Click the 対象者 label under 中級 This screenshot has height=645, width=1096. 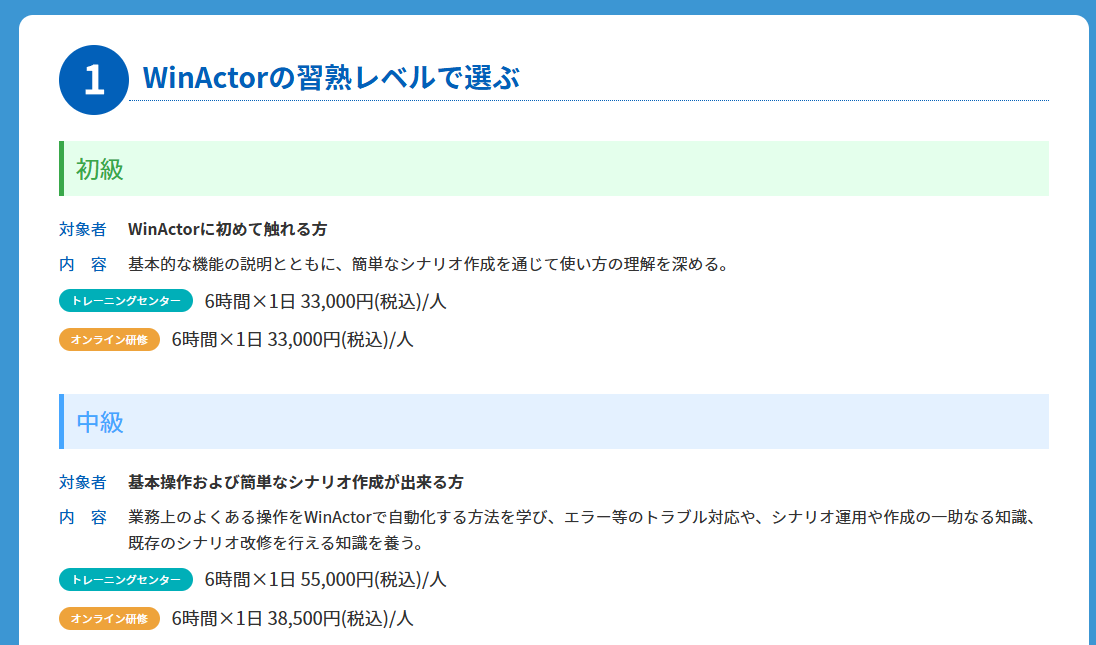(83, 482)
